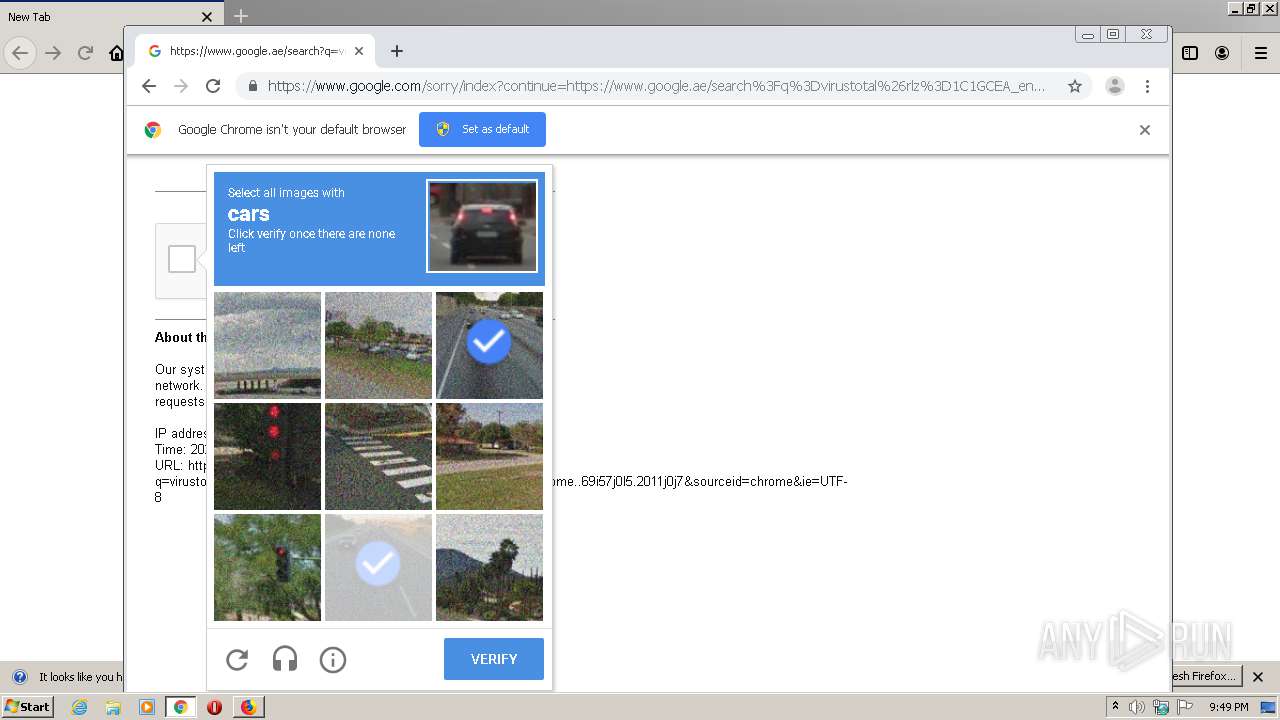This screenshot has height=720, width=1280.
Task: Open a new Chrome tab
Action: coord(397,51)
